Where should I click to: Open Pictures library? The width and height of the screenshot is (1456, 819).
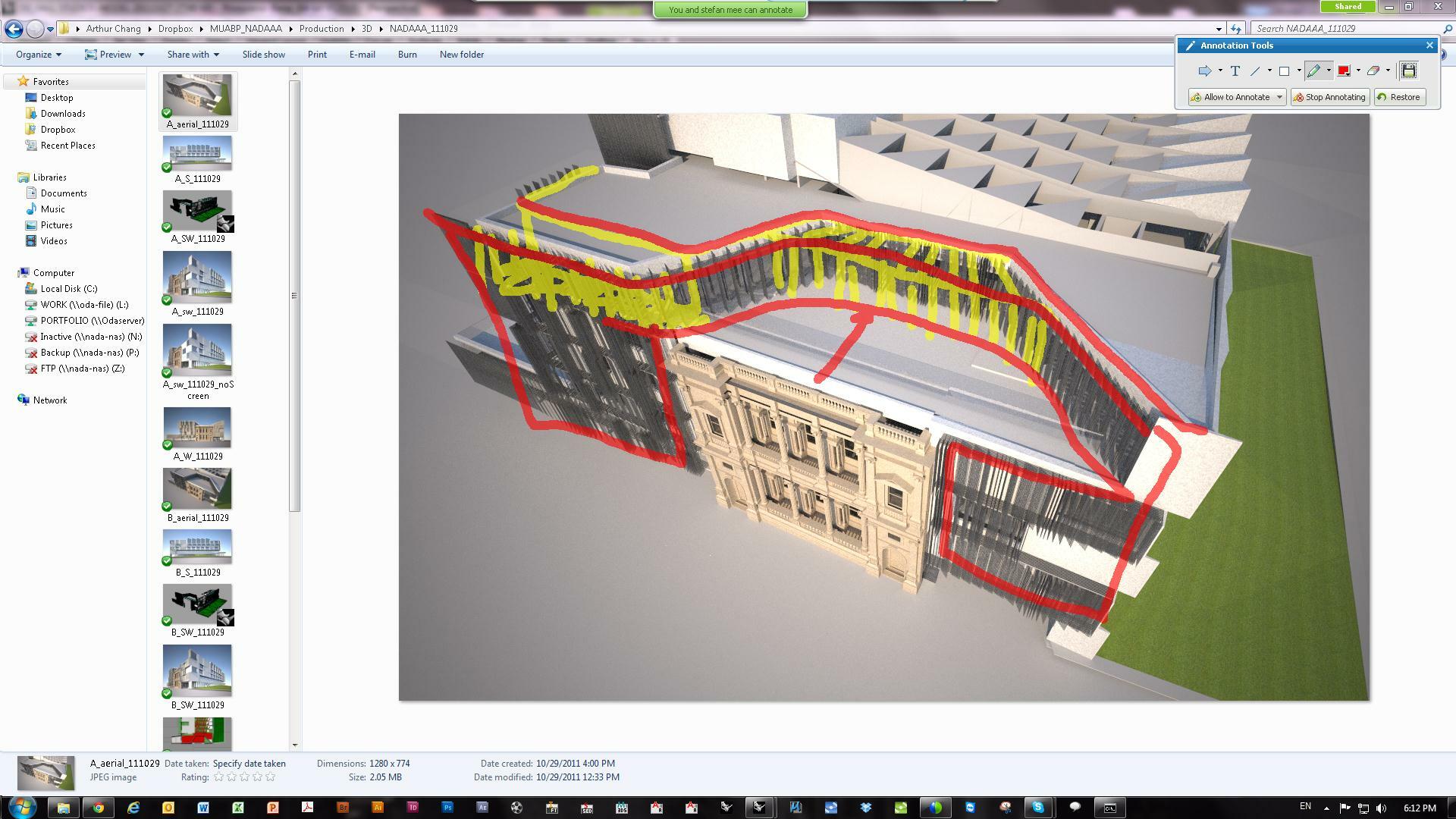[56, 225]
